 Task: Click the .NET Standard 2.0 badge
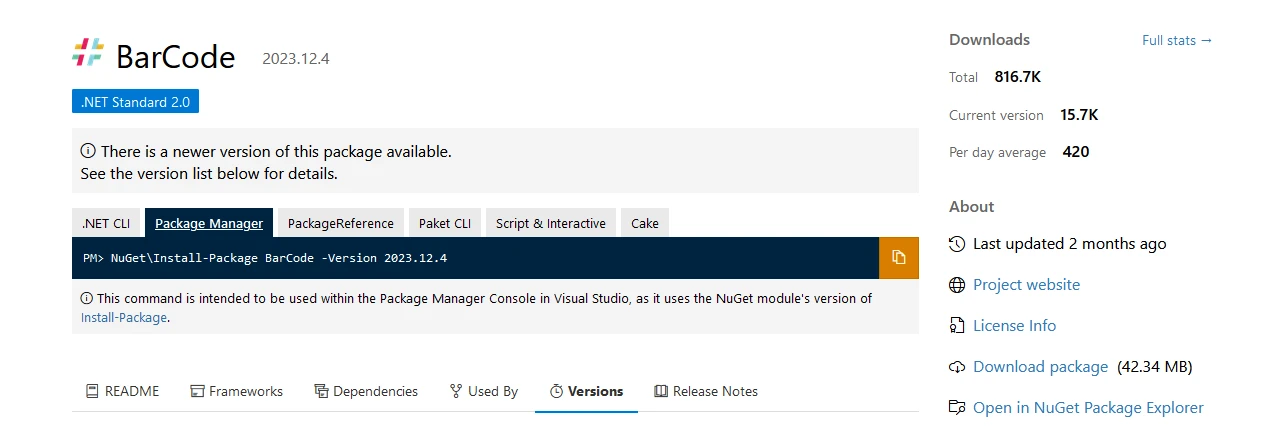point(135,101)
